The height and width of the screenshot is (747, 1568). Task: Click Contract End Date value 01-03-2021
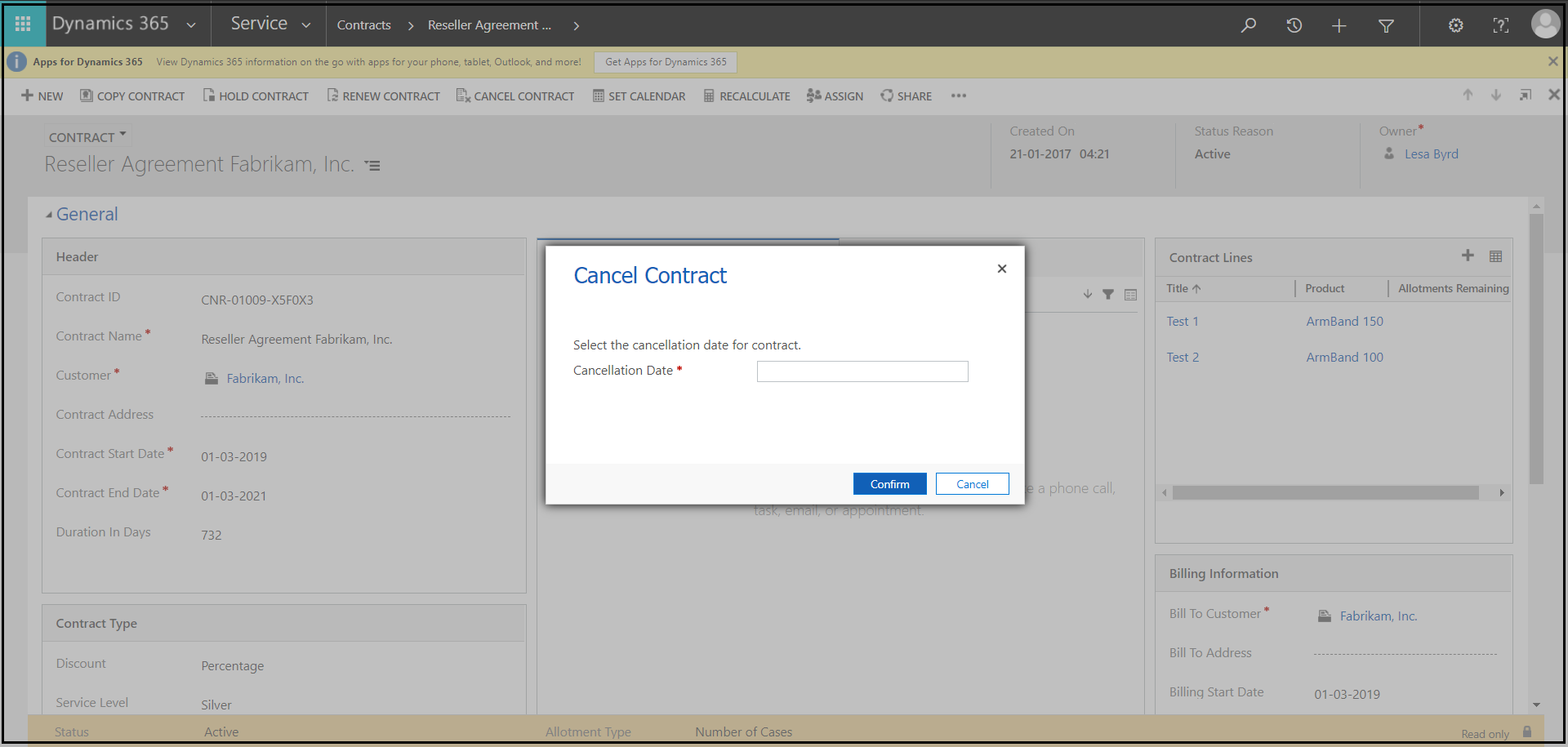234,496
